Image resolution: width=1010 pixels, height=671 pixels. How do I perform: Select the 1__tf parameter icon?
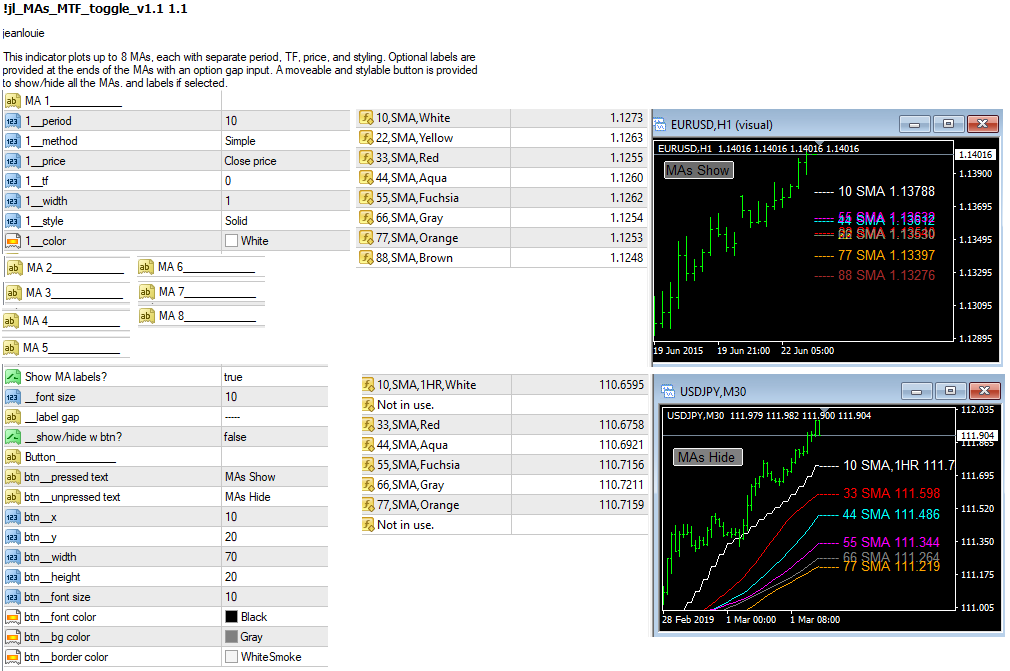(12, 181)
